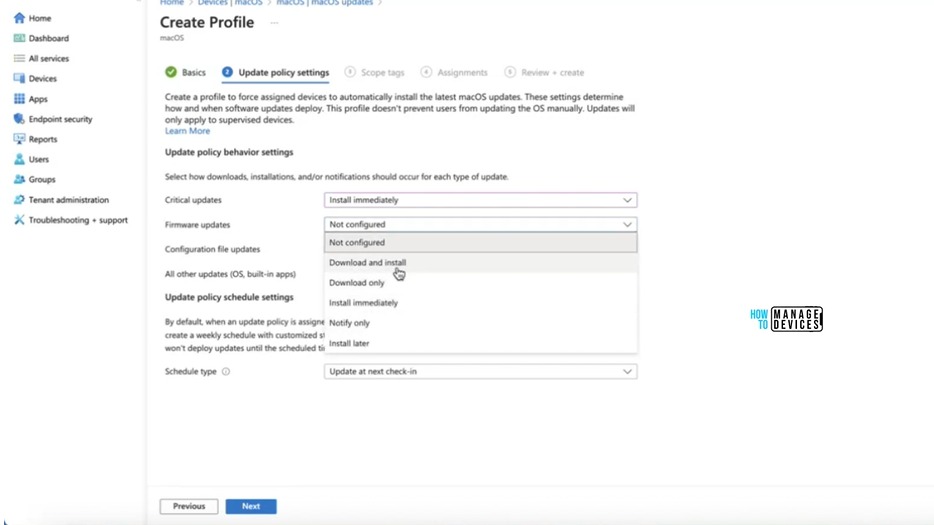Click the Troubleshooting + support wrench icon
The width and height of the screenshot is (934, 525).
(19, 220)
